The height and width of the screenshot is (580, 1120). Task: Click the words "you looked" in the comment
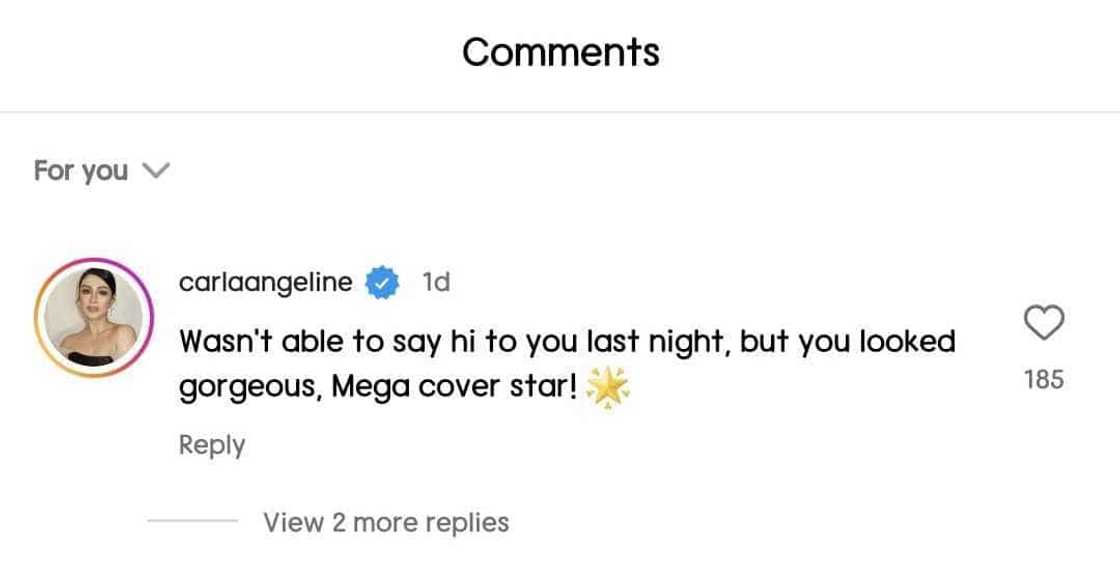(x=875, y=342)
